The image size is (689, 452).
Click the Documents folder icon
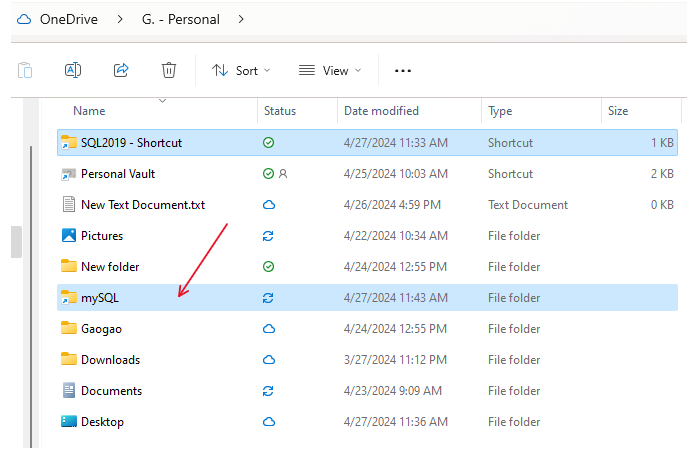[69, 391]
